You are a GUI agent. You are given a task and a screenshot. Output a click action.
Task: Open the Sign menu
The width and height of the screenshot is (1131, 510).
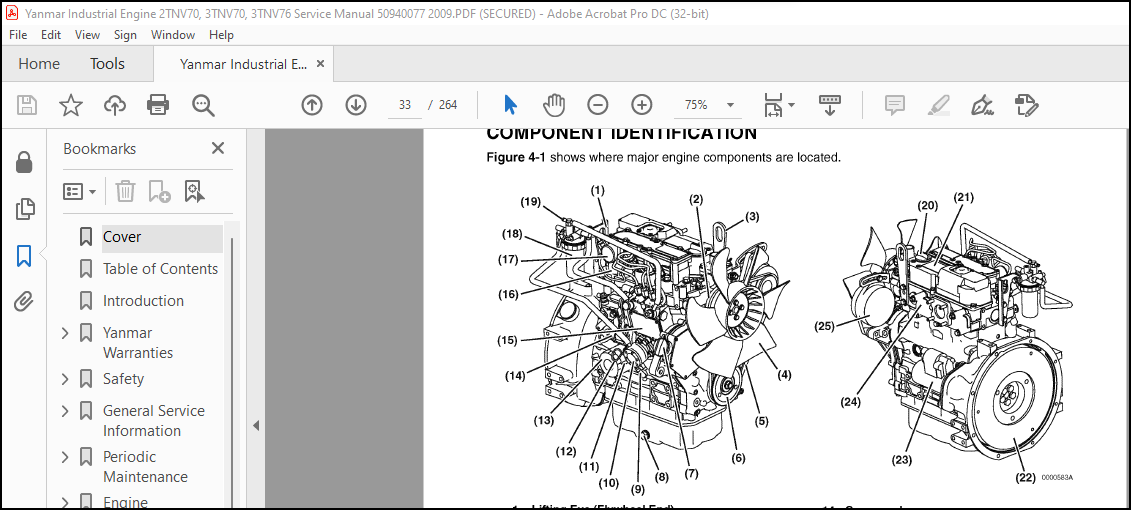pos(125,35)
